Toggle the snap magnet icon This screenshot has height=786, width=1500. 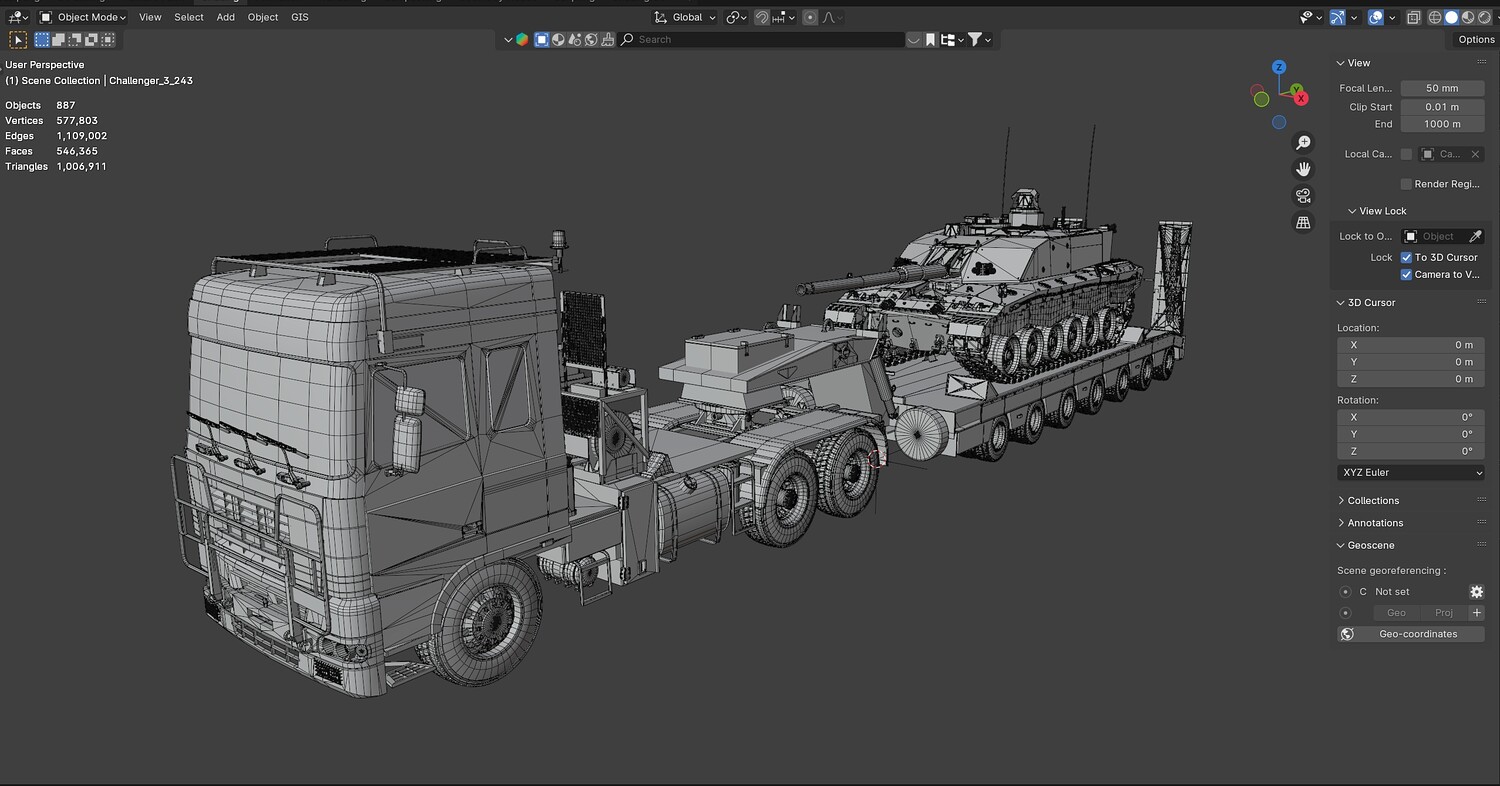coord(762,17)
